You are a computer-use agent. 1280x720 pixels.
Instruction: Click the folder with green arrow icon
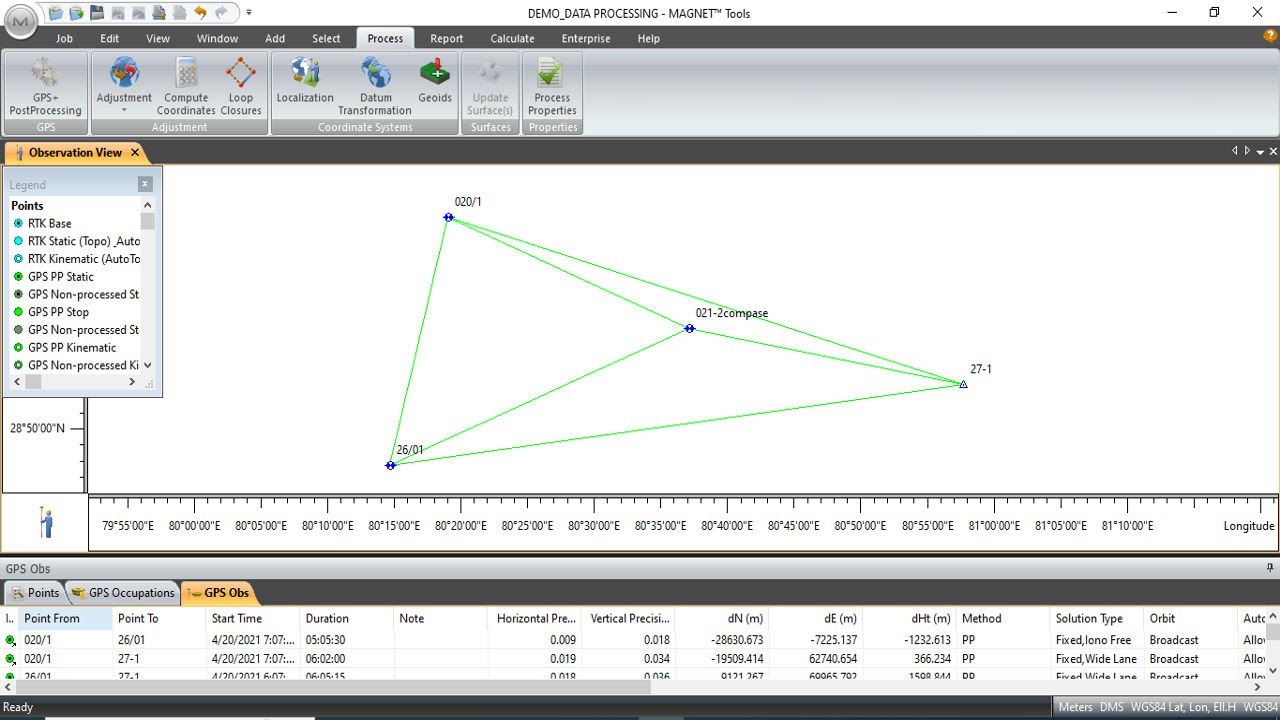[75, 13]
